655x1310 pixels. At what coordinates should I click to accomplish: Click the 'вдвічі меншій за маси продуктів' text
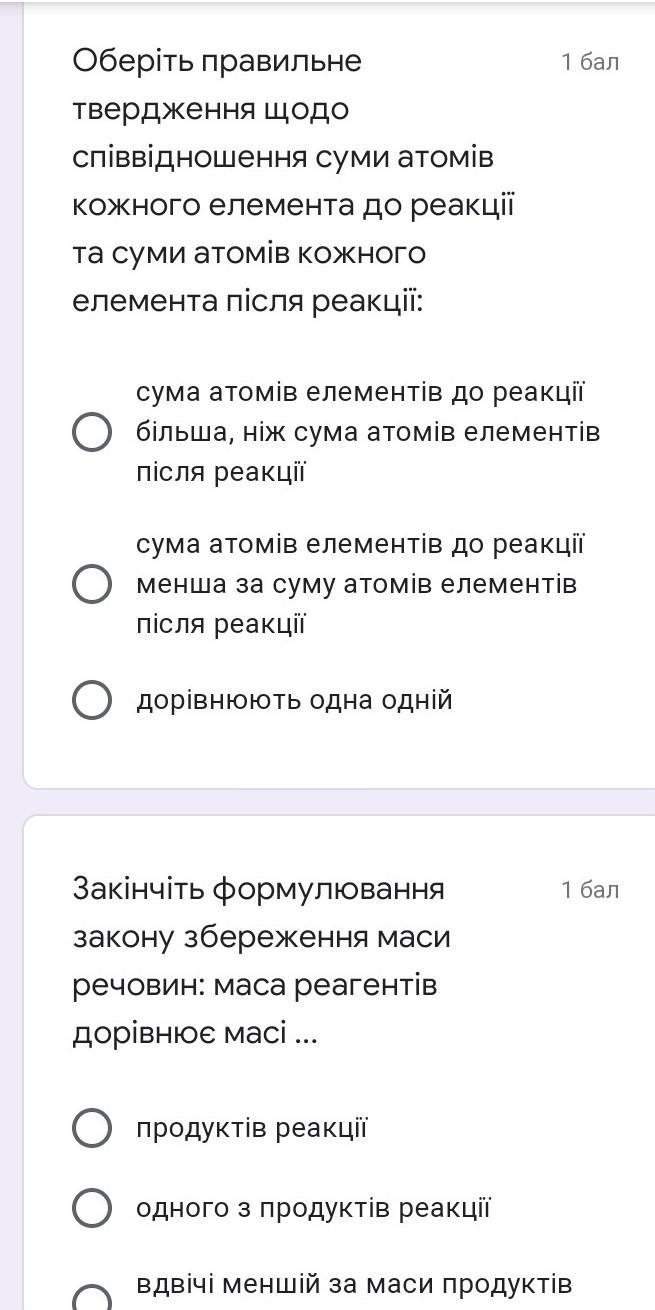coord(354,1283)
